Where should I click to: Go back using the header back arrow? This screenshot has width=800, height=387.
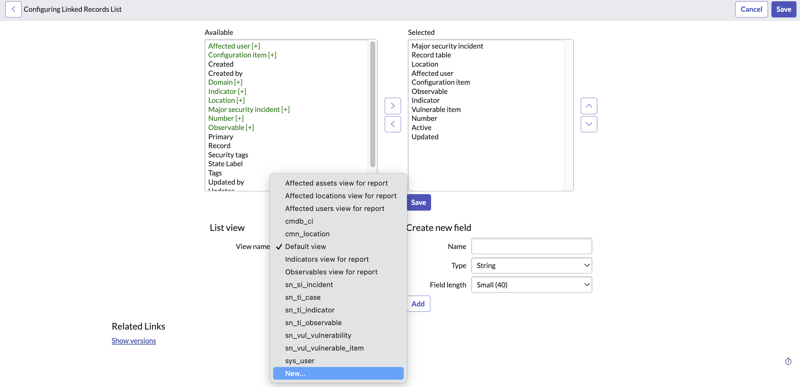(13, 9)
